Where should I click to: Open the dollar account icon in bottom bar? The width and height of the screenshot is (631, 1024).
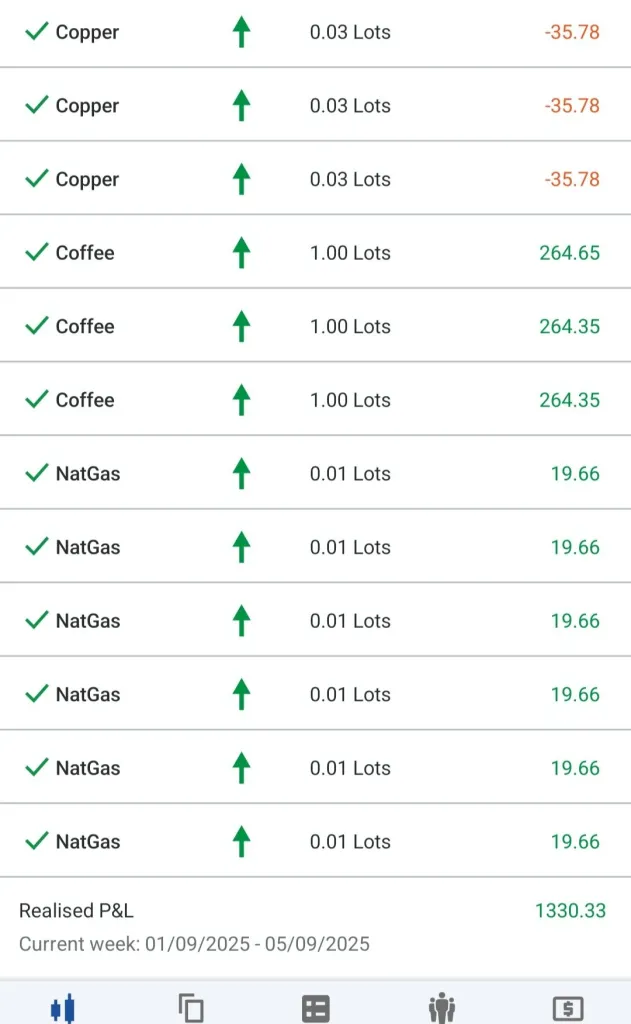568,1007
